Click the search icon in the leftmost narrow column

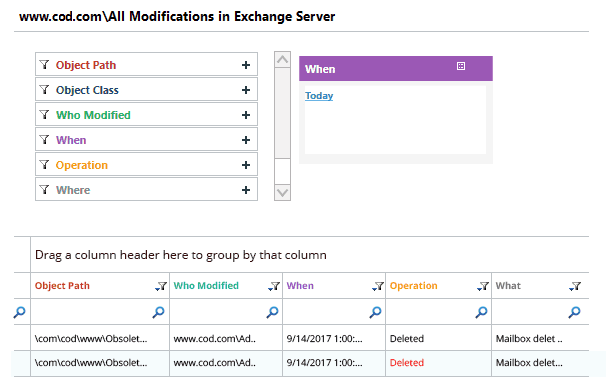click(x=20, y=312)
